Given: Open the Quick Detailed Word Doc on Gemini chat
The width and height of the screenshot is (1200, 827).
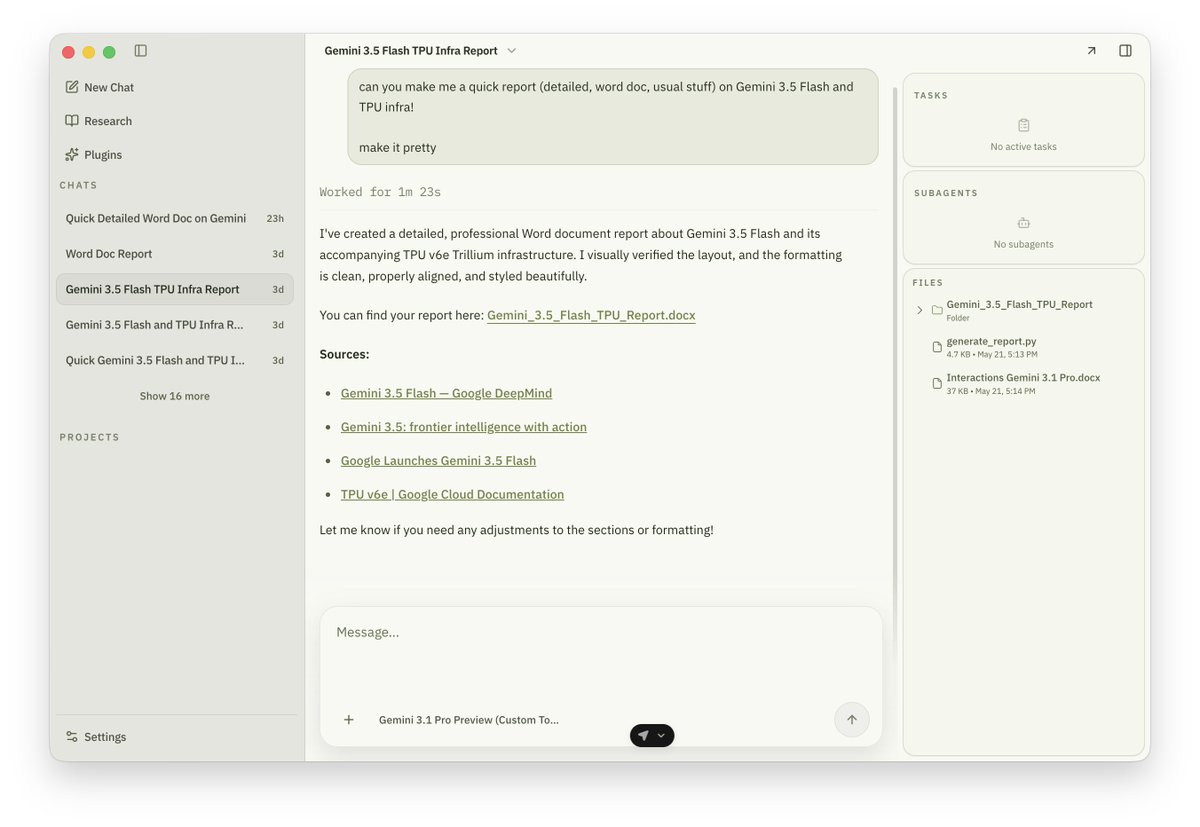Looking at the screenshot, I should [175, 218].
